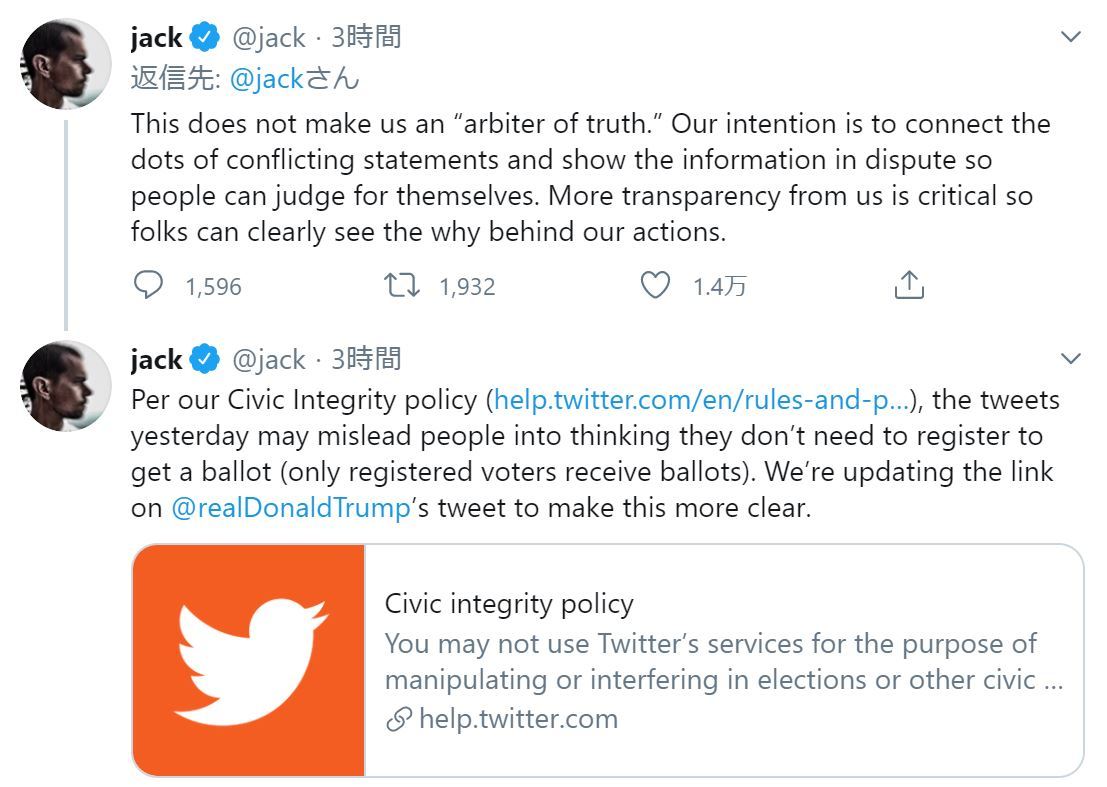1107x787 pixels.
Task: Click the verified badge on the second tweet
Action: click(x=206, y=358)
